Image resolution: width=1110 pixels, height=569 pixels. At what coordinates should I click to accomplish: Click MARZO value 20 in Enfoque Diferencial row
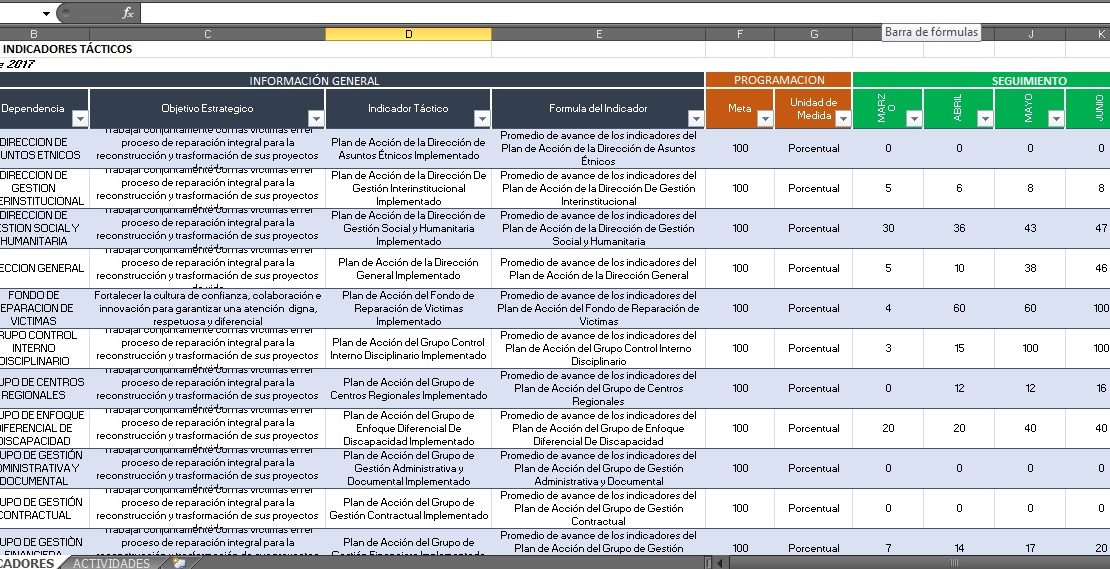[x=888, y=428]
